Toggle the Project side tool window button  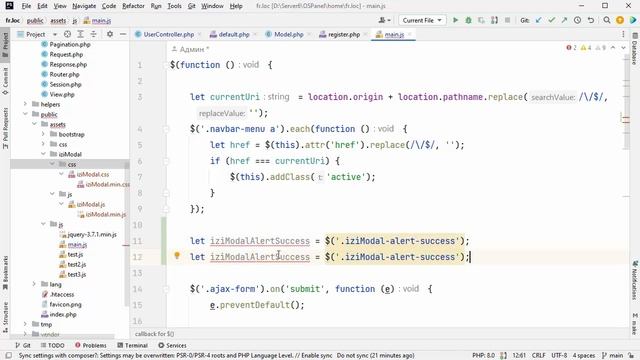point(5,44)
